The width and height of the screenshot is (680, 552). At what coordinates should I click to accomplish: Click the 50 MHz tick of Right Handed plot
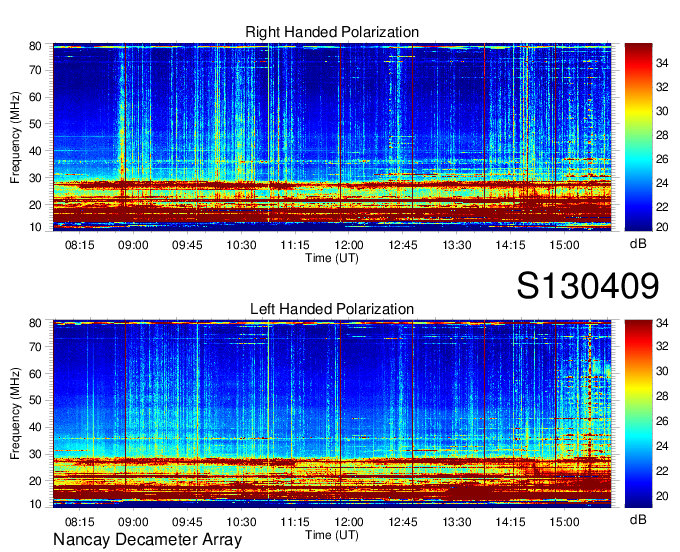coord(35,124)
